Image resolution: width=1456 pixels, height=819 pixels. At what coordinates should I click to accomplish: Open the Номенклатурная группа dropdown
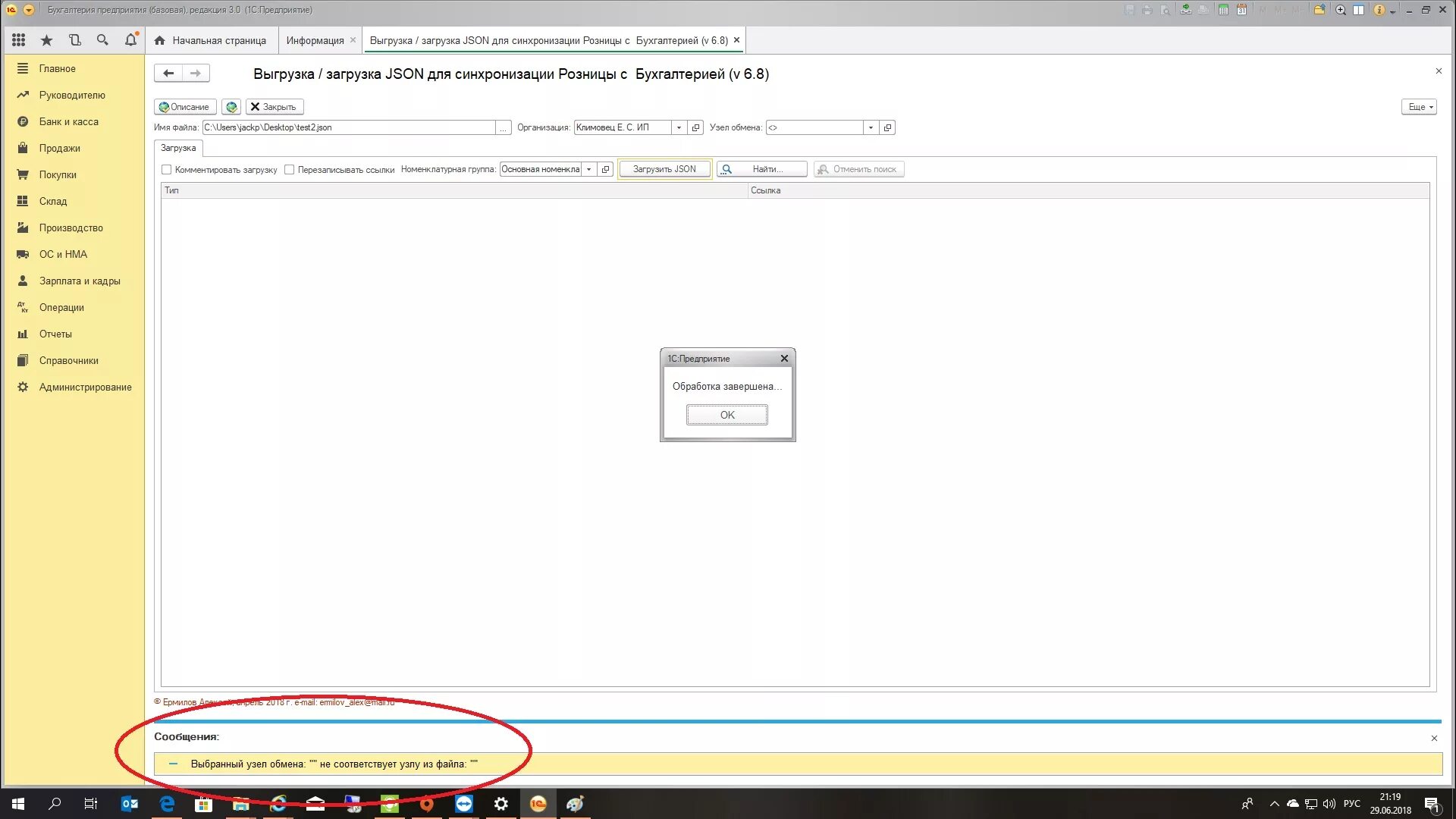pos(588,170)
